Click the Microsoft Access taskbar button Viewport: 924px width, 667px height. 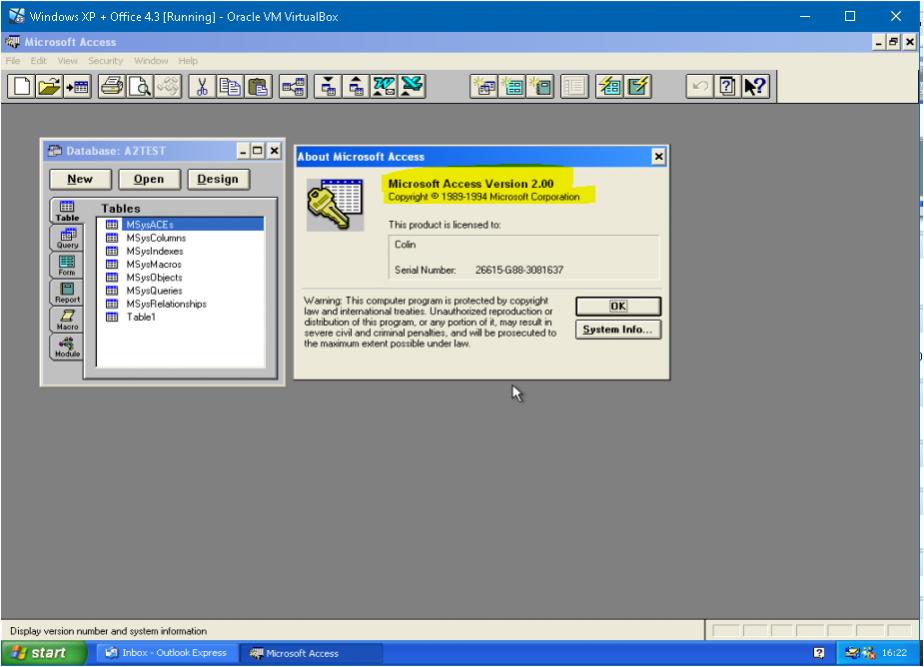click(x=311, y=653)
